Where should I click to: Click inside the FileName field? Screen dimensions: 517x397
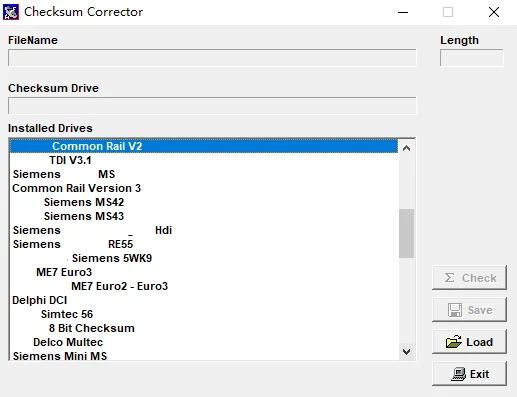click(212, 58)
